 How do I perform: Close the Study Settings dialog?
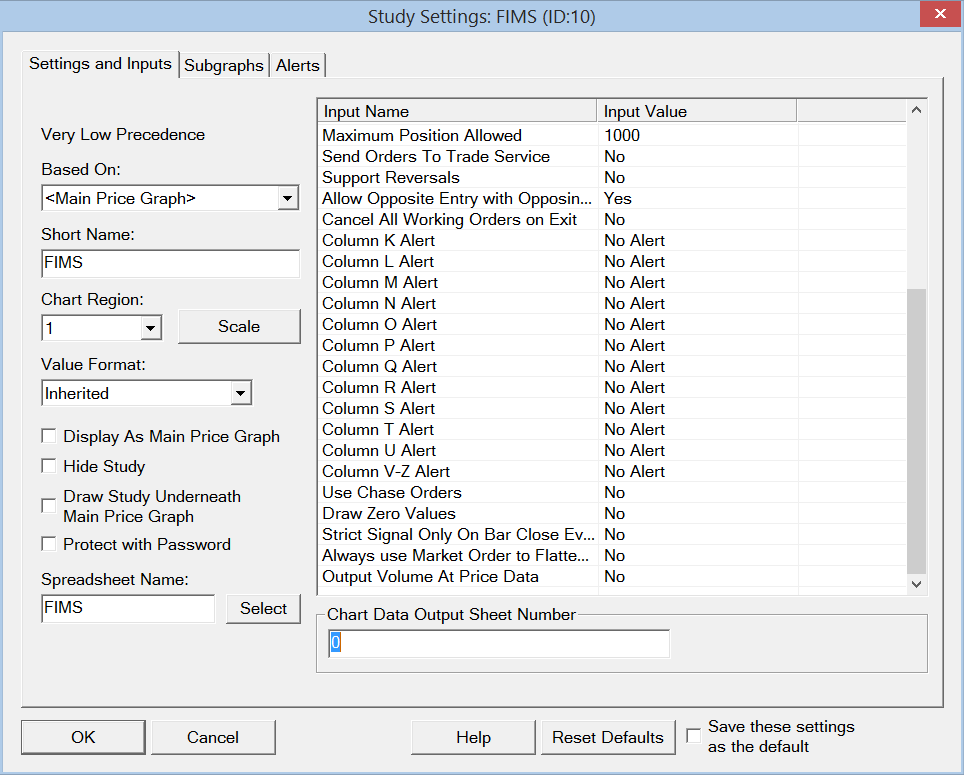939,15
